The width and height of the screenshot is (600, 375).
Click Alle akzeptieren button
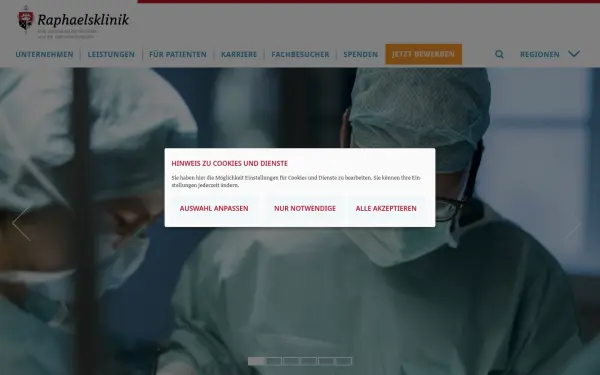pyautogui.click(x=386, y=209)
